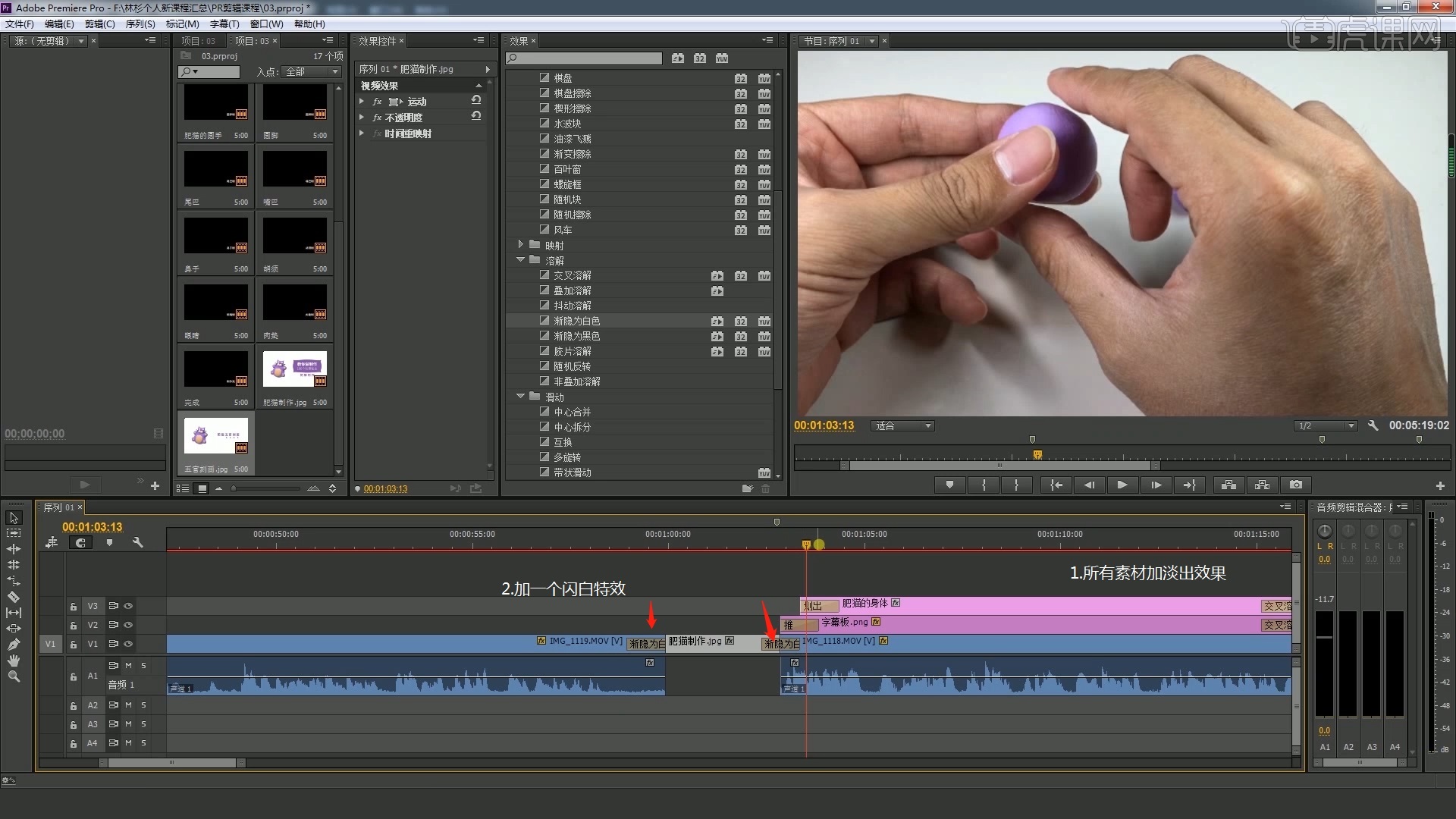Open the 序列(S) menu

tap(140, 24)
